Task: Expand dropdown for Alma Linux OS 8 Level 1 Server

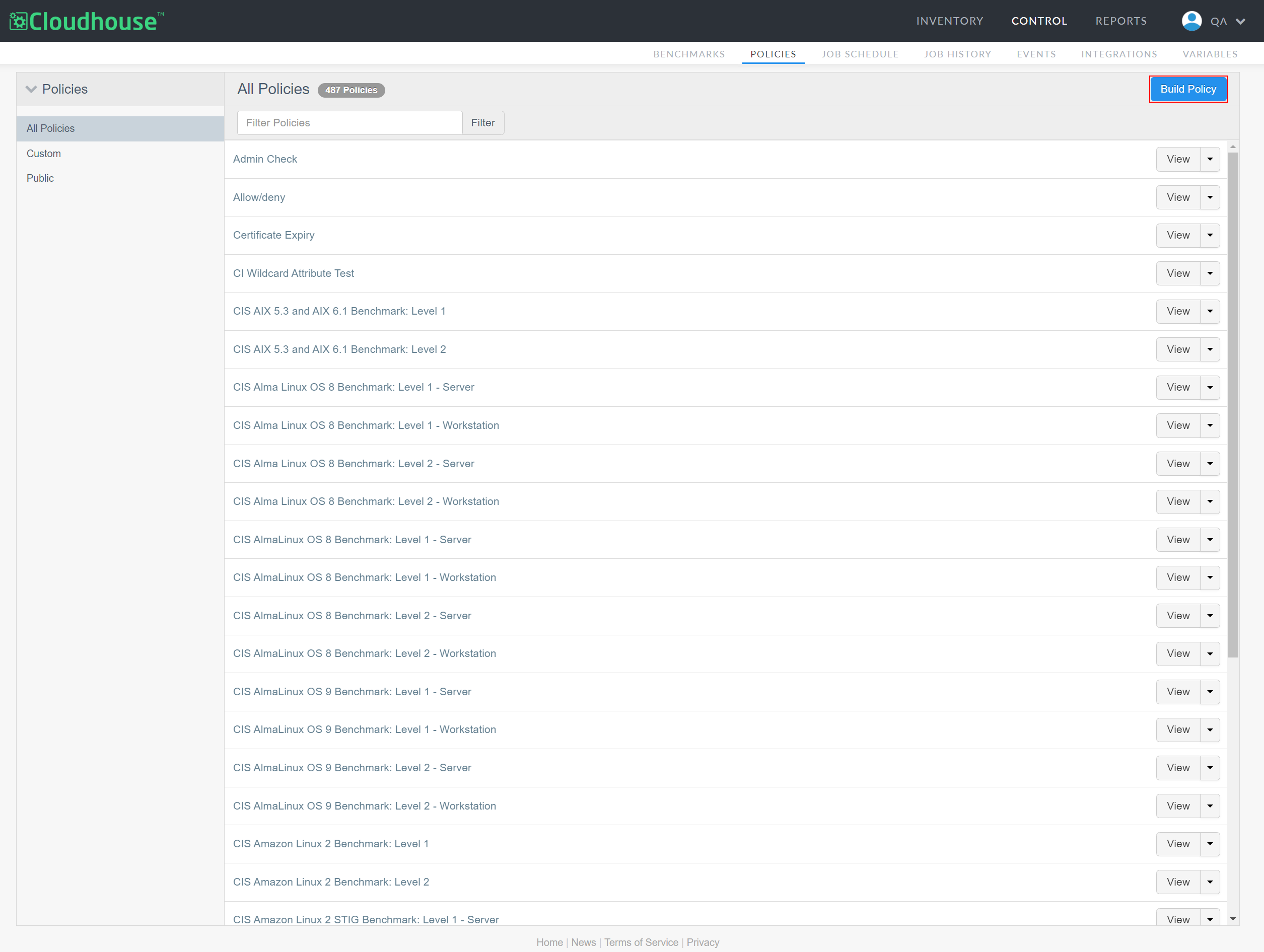Action: [x=1210, y=388]
